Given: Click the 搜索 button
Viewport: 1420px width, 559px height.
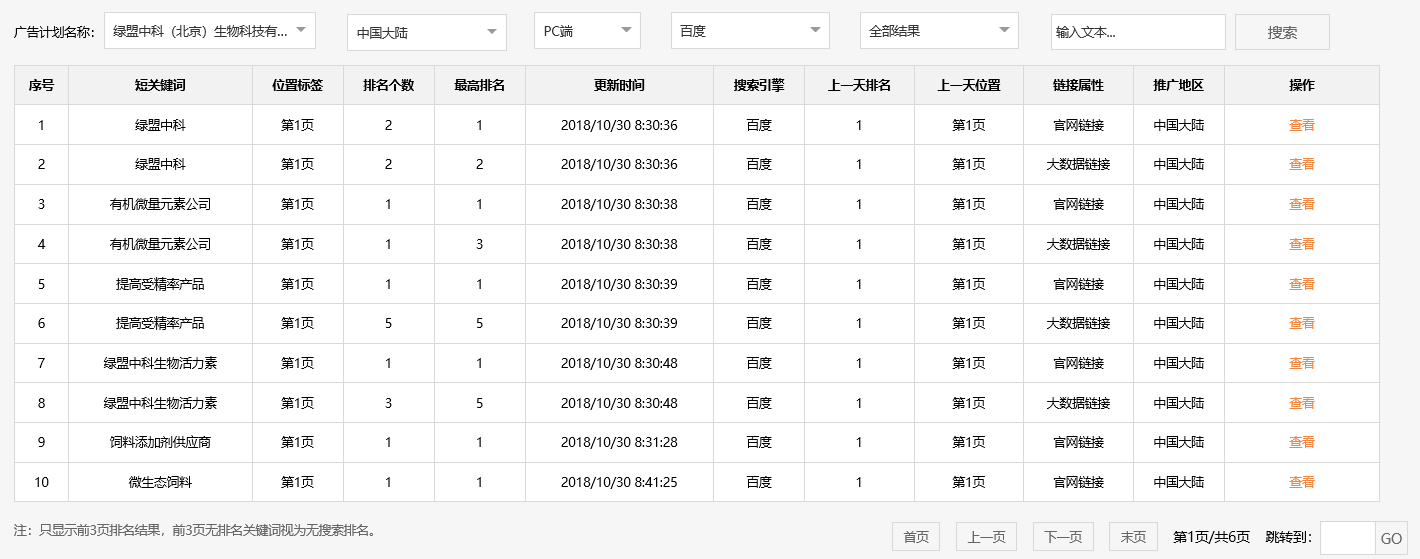Looking at the screenshot, I should [x=1282, y=32].
